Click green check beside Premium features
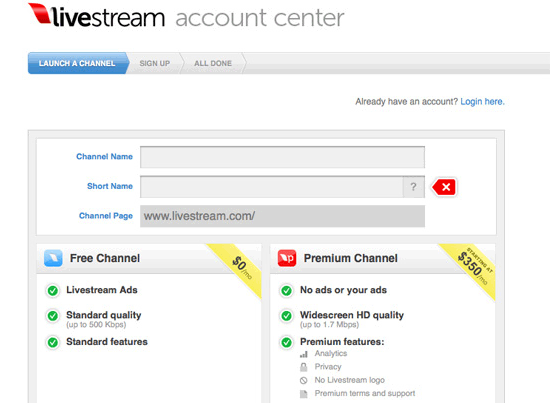The width and height of the screenshot is (550, 403). (x=287, y=342)
